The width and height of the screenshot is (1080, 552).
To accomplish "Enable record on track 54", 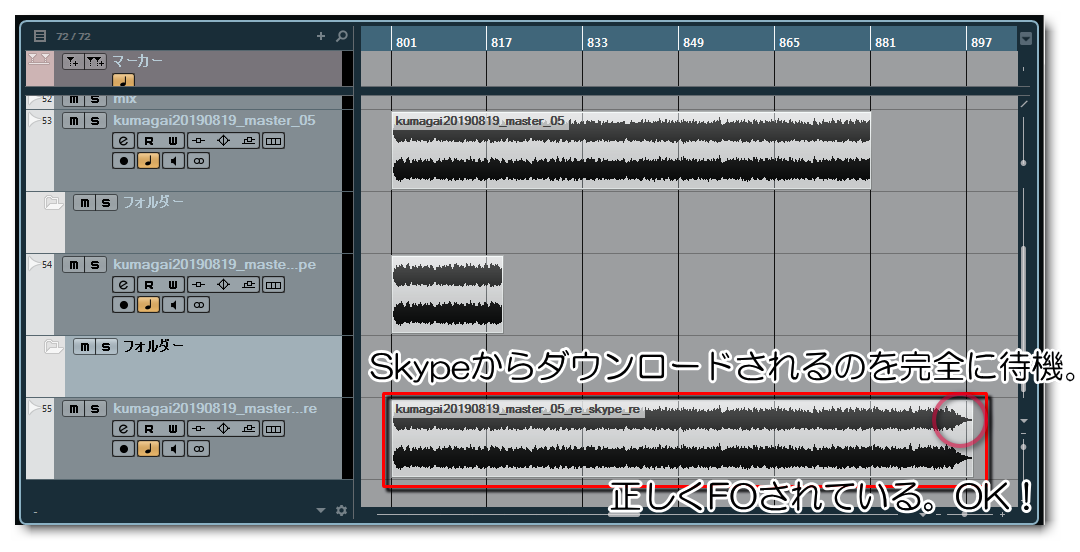I will point(123,305).
